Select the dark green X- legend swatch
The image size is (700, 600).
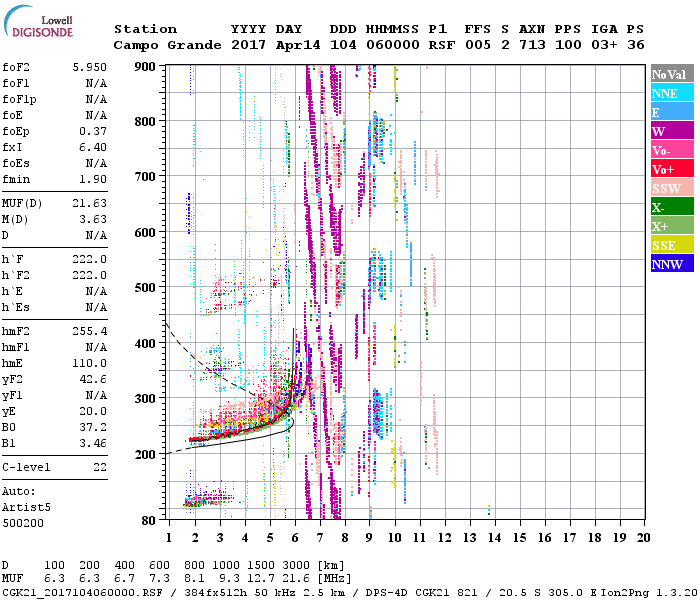coord(672,207)
